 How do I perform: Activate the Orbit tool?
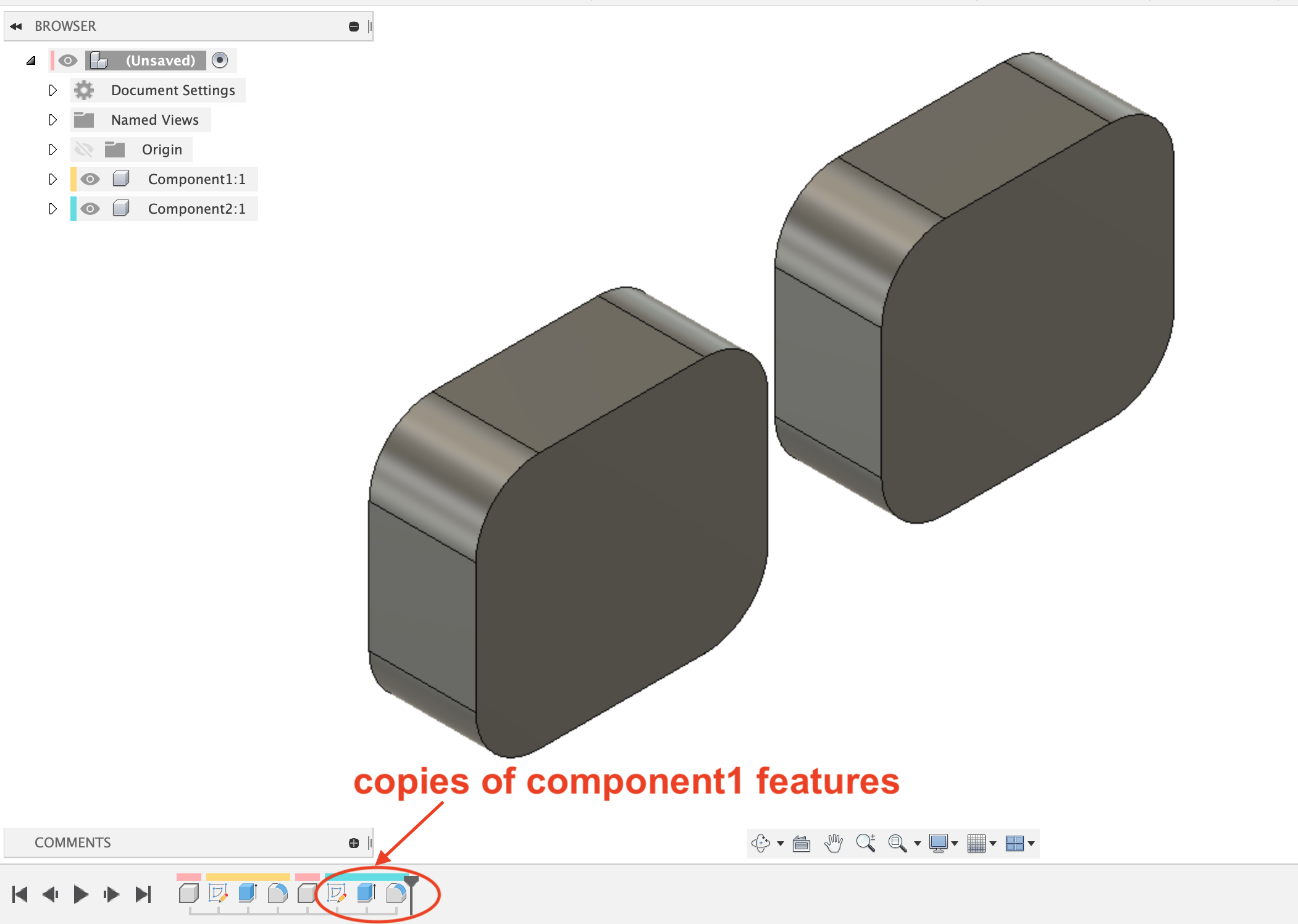[x=761, y=843]
